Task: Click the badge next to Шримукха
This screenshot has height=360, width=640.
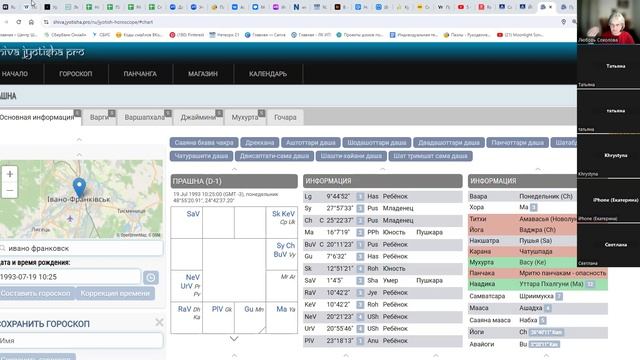Action: coord(559,296)
